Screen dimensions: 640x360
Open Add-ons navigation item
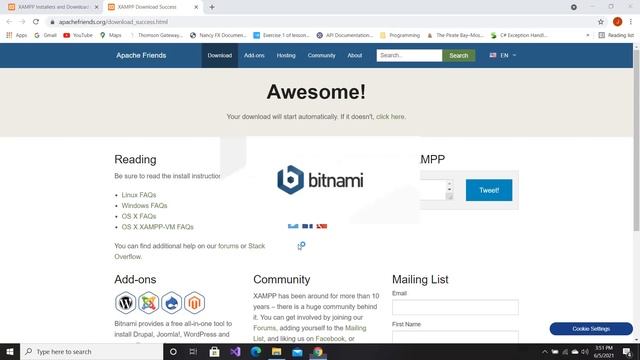[254, 55]
